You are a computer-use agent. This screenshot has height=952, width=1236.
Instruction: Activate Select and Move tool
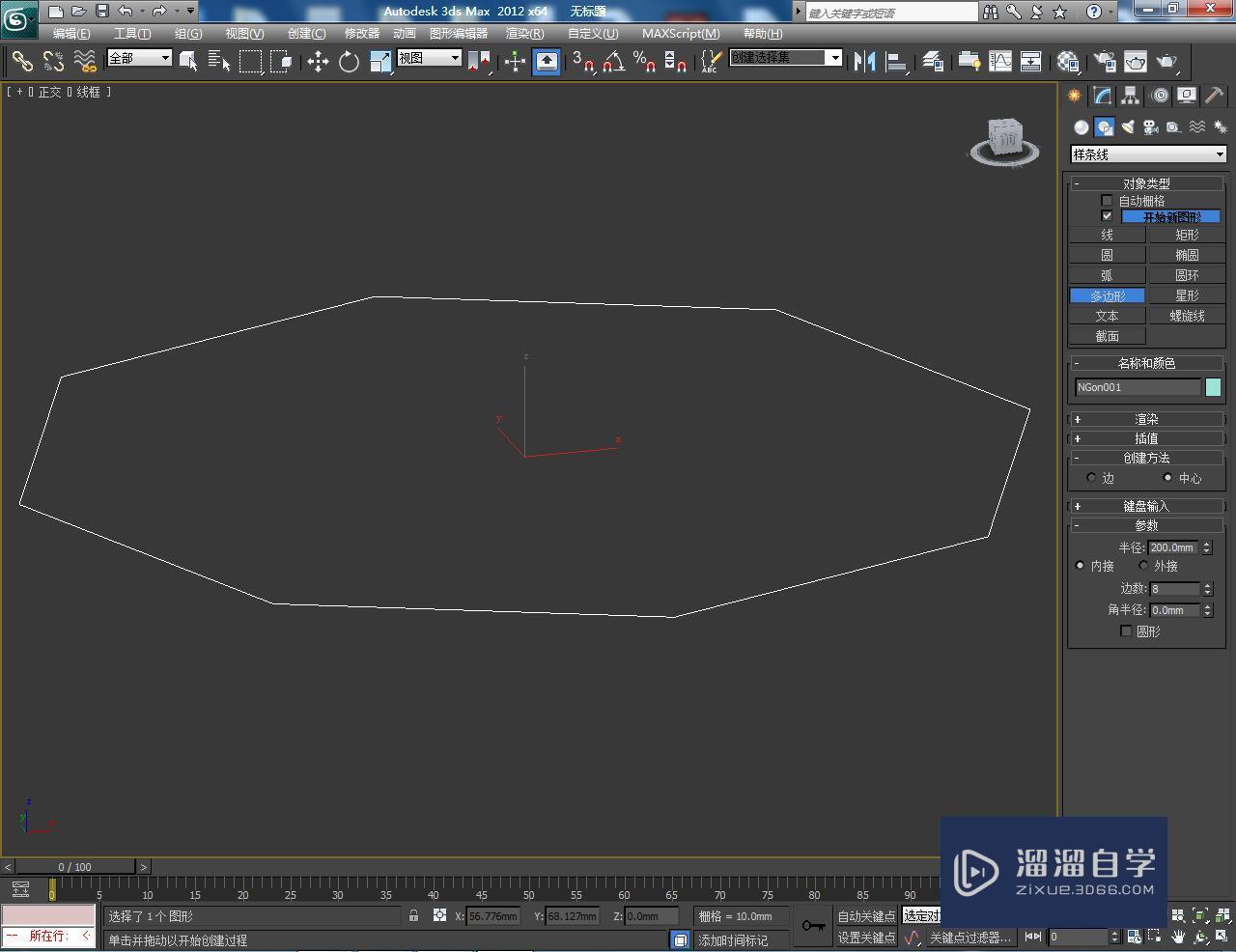[x=318, y=61]
